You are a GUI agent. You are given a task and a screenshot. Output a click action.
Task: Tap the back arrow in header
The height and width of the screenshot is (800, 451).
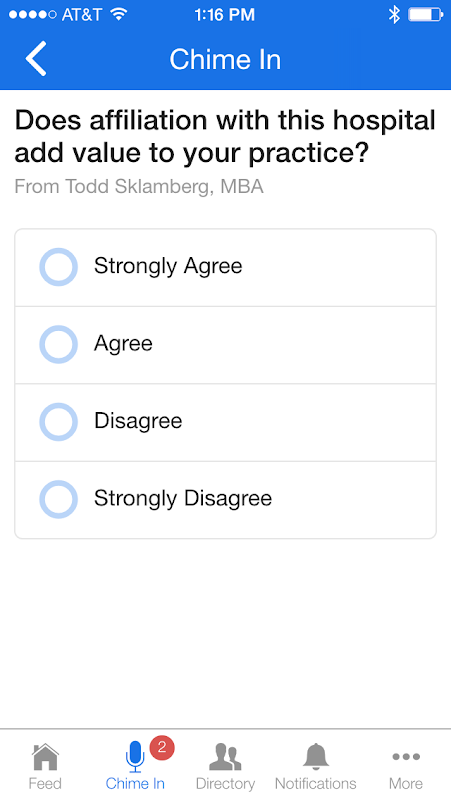pyautogui.click(x=36, y=59)
